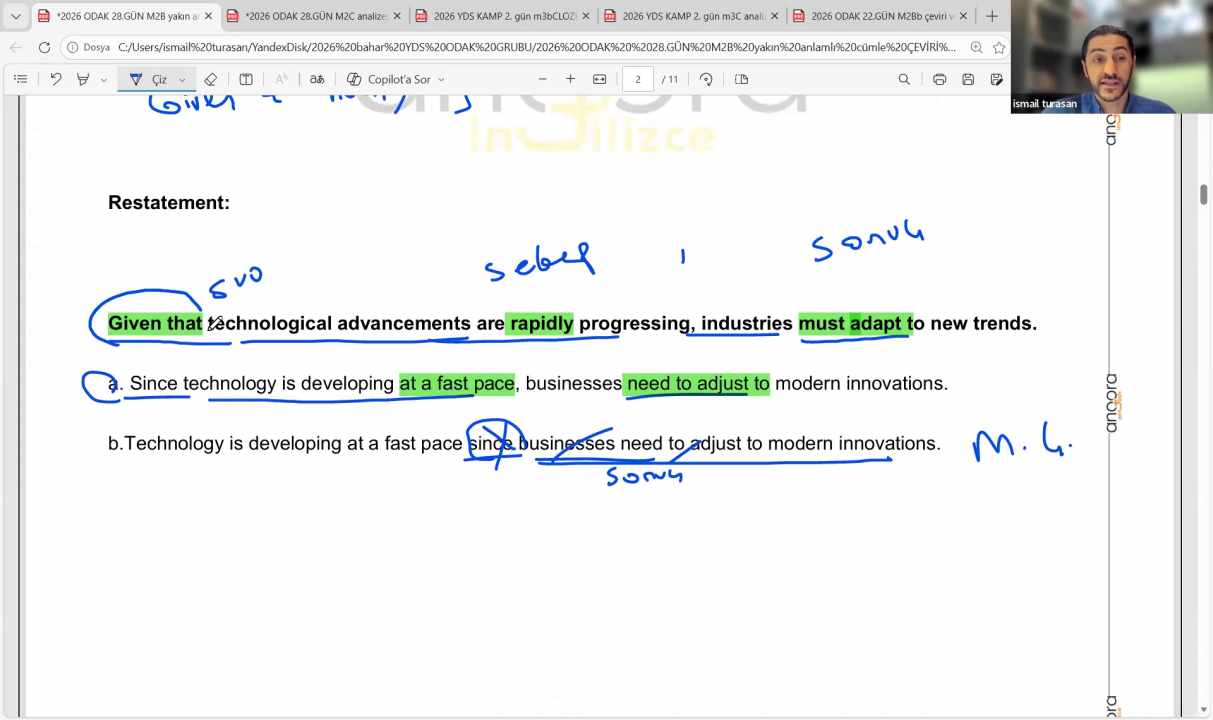Viewport: 1213px width, 720px height.
Task: Reload the page with refresh button
Action: click(x=44, y=47)
